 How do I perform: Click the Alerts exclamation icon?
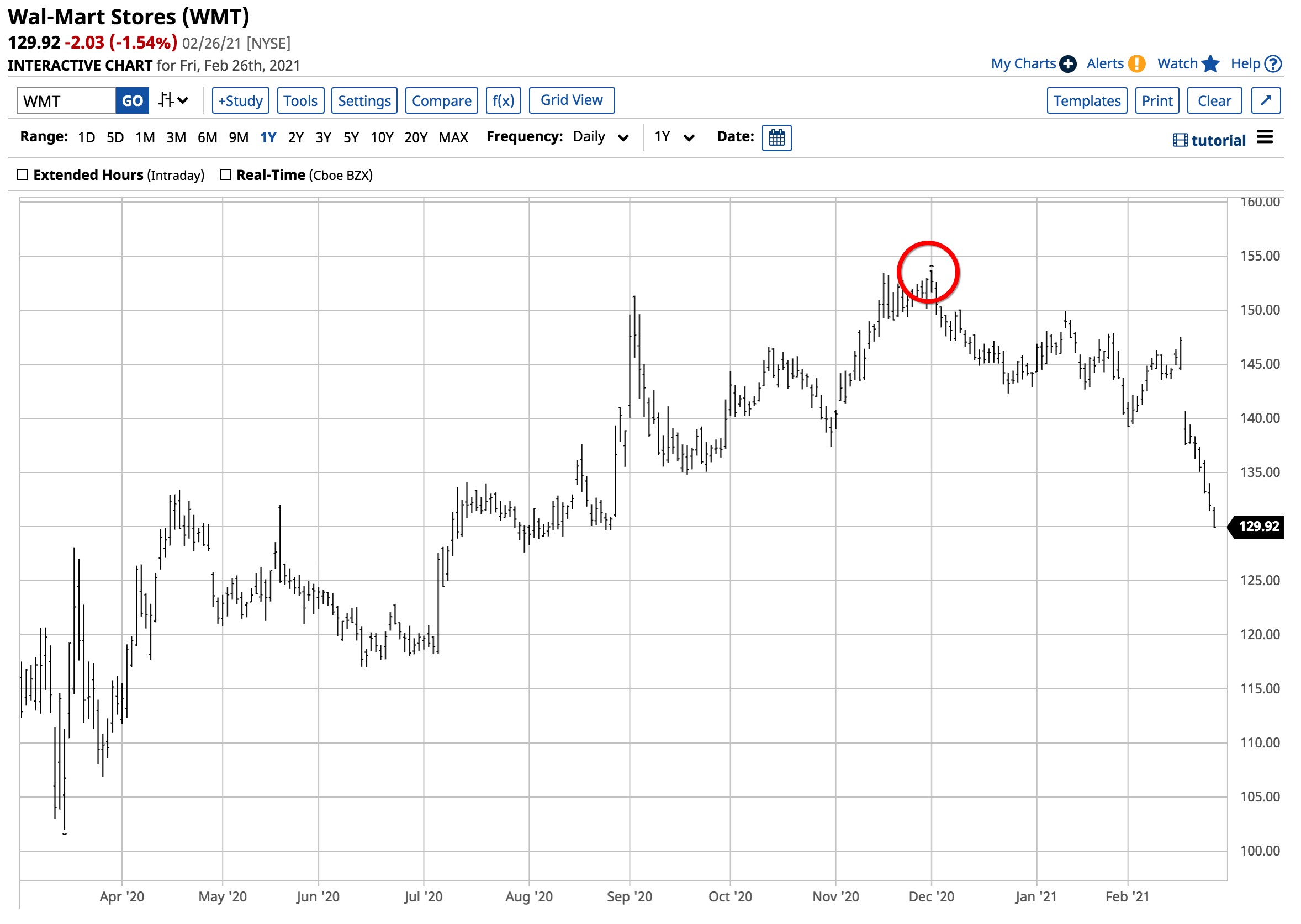1136,63
